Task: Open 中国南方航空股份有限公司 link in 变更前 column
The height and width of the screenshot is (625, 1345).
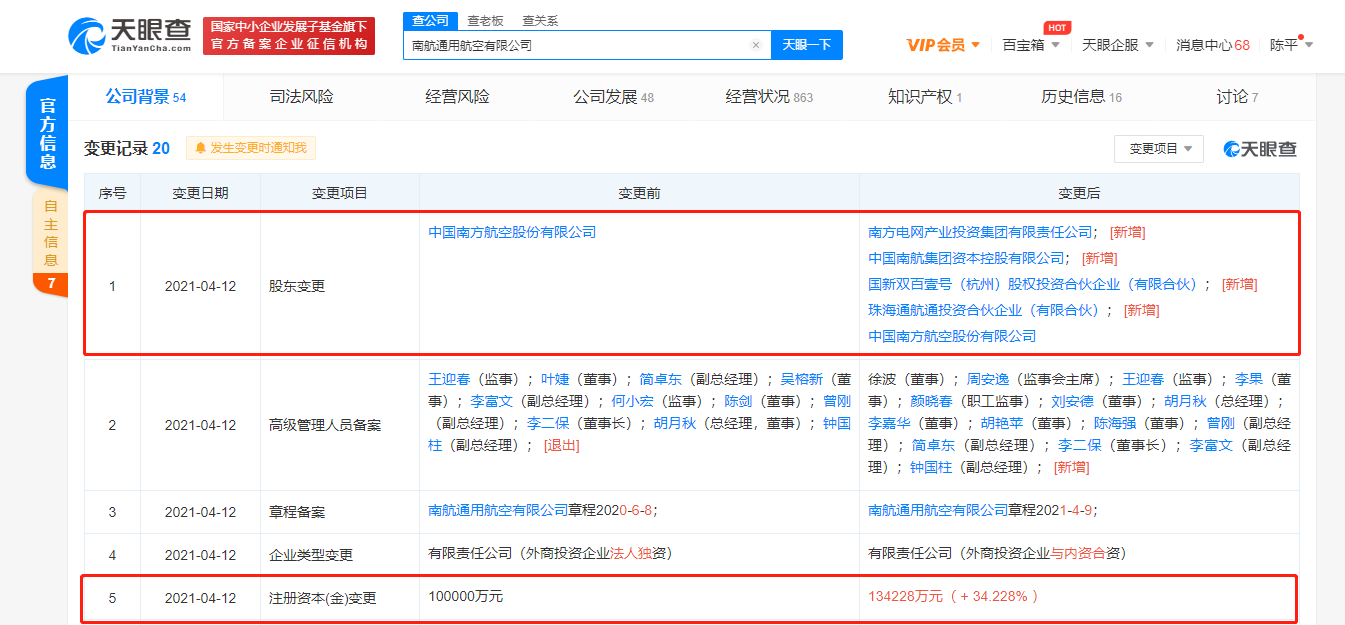Action: pos(512,232)
